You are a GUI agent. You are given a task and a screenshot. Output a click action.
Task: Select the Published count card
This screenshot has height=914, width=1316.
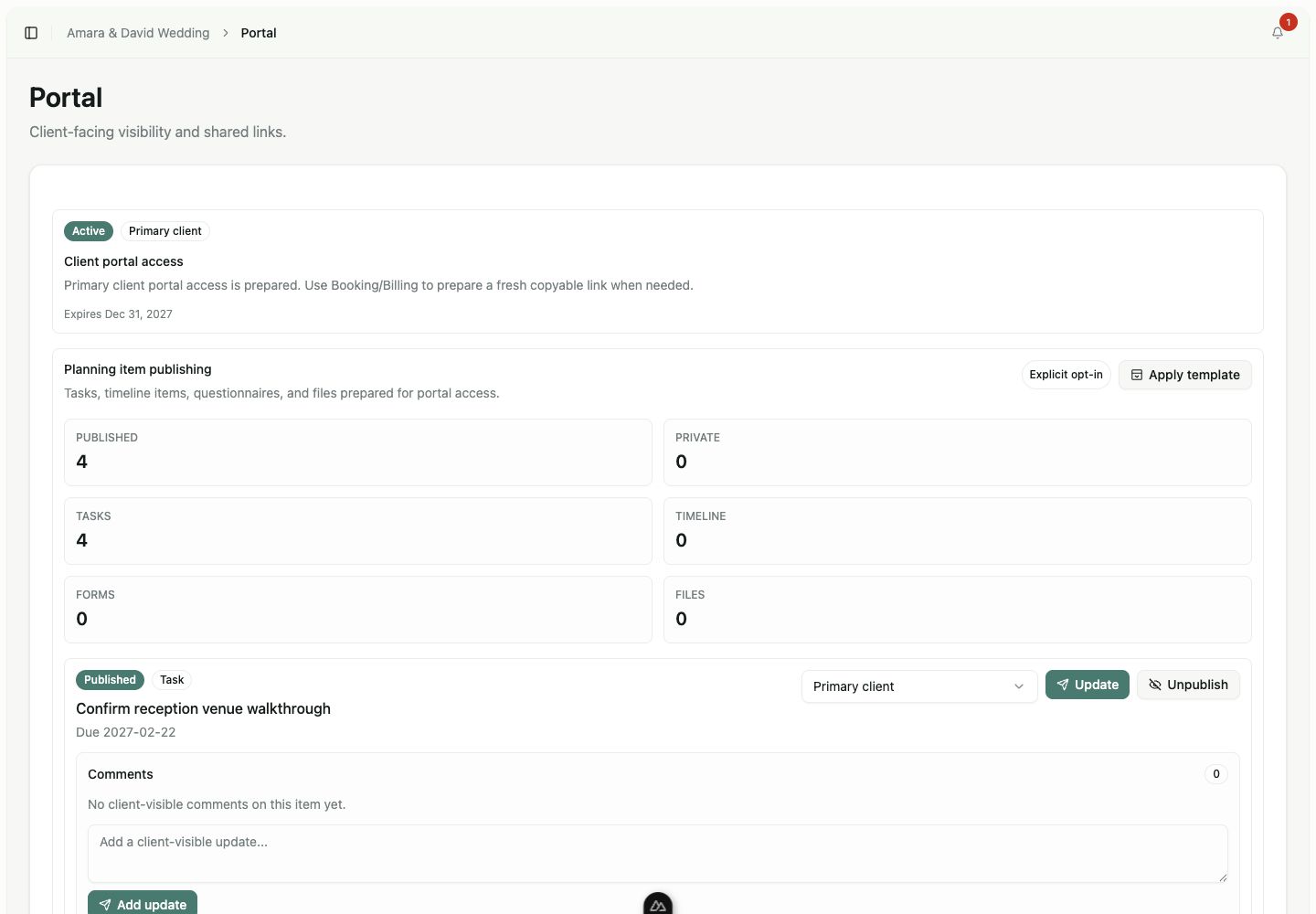click(x=358, y=452)
